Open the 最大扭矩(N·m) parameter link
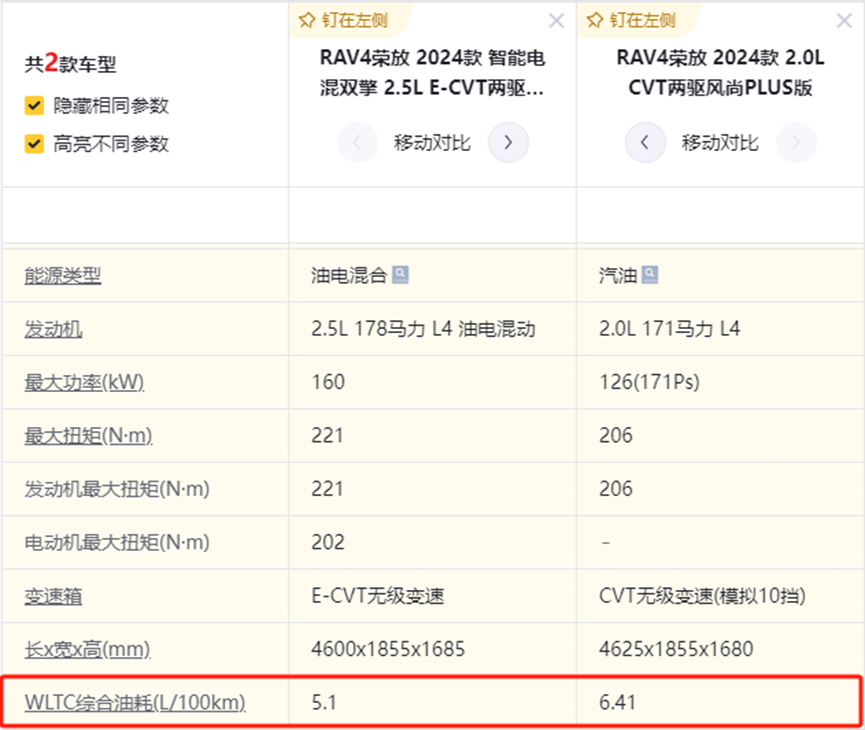 coord(88,436)
